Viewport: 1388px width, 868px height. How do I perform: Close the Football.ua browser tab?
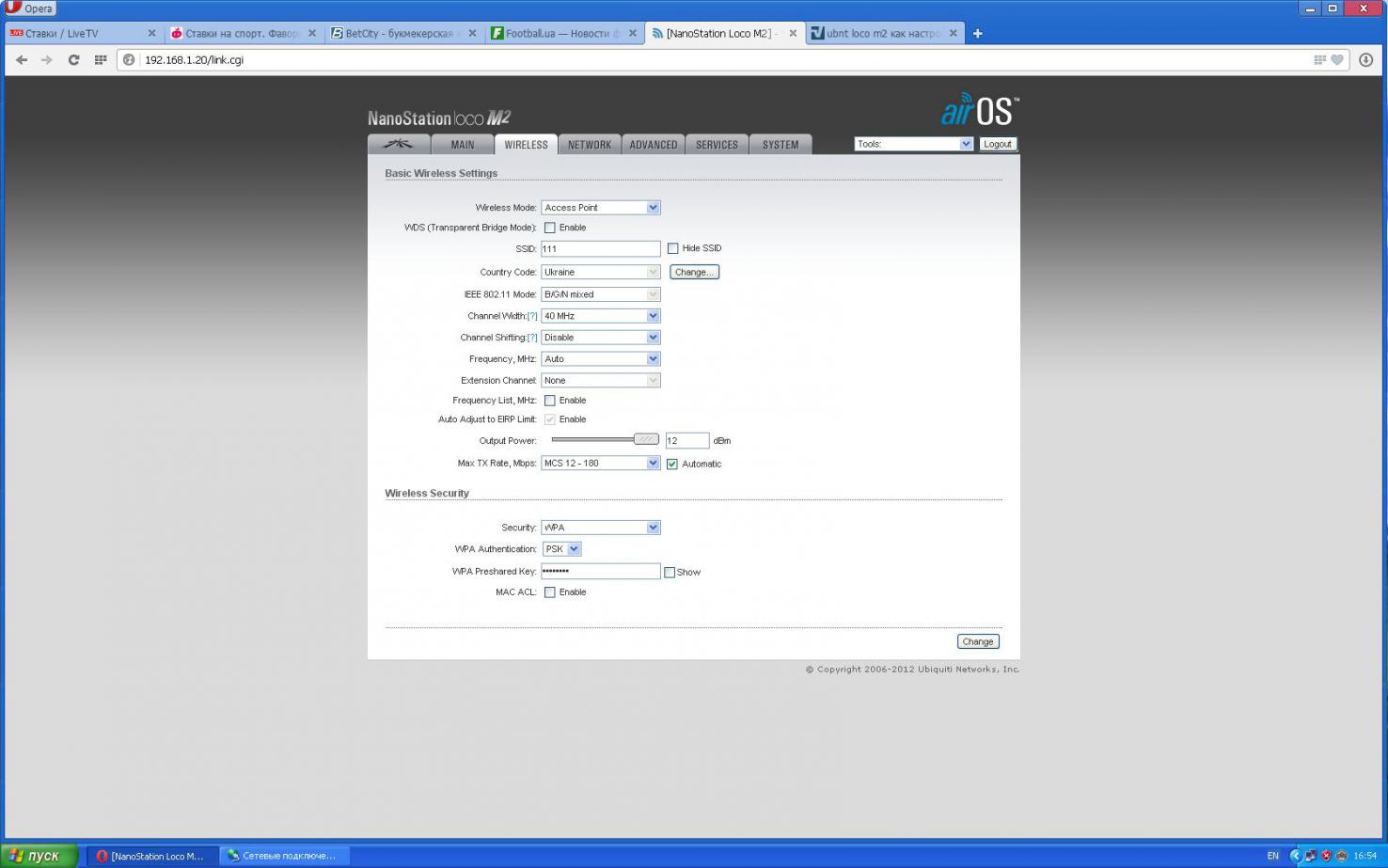coord(633,33)
